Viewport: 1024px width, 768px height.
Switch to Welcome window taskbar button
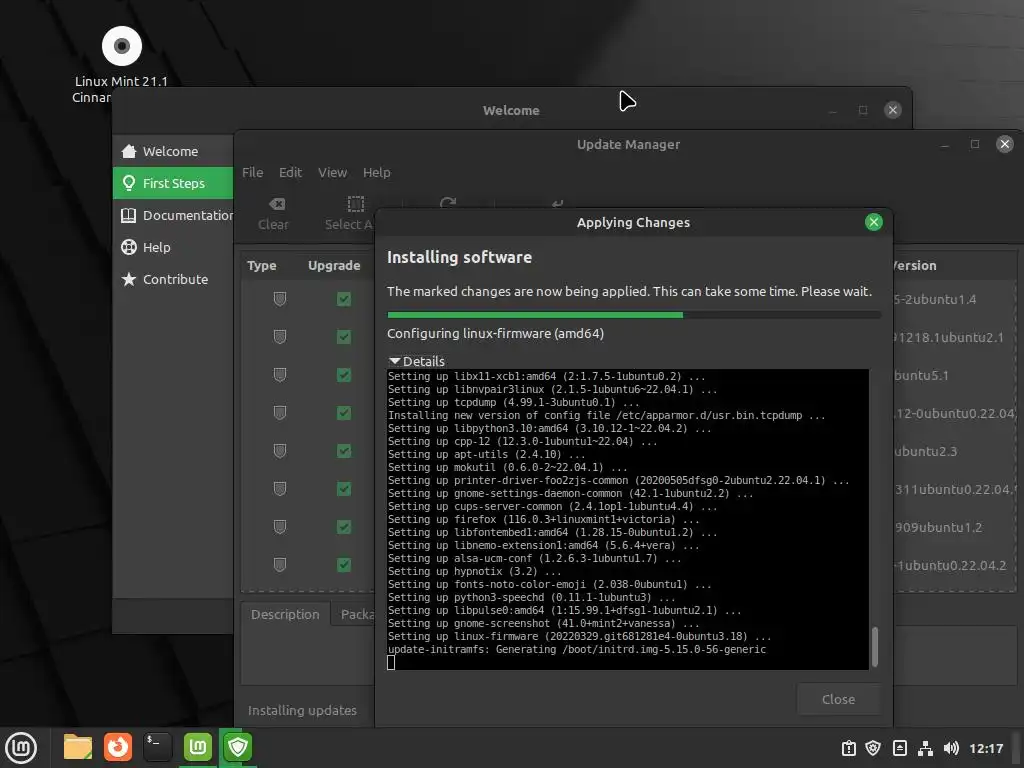click(x=198, y=747)
